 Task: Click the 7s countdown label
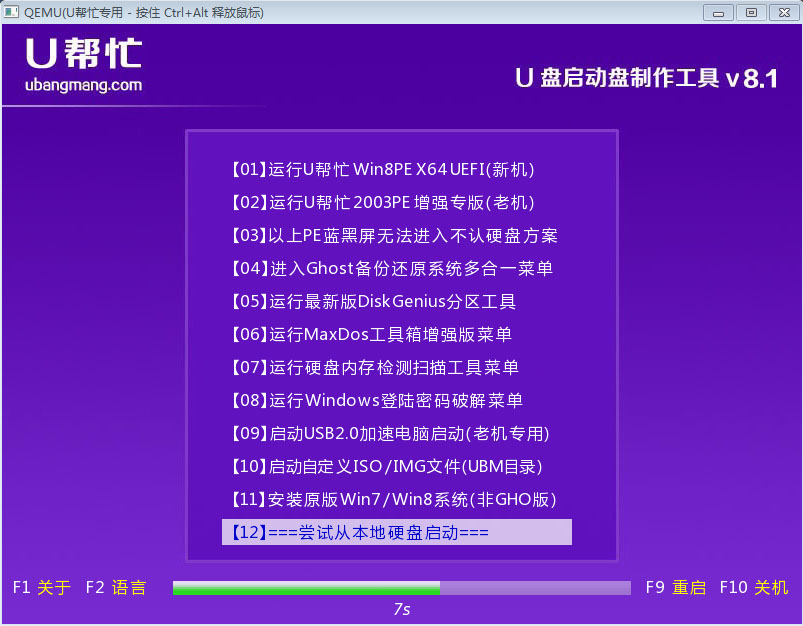[x=405, y=608]
